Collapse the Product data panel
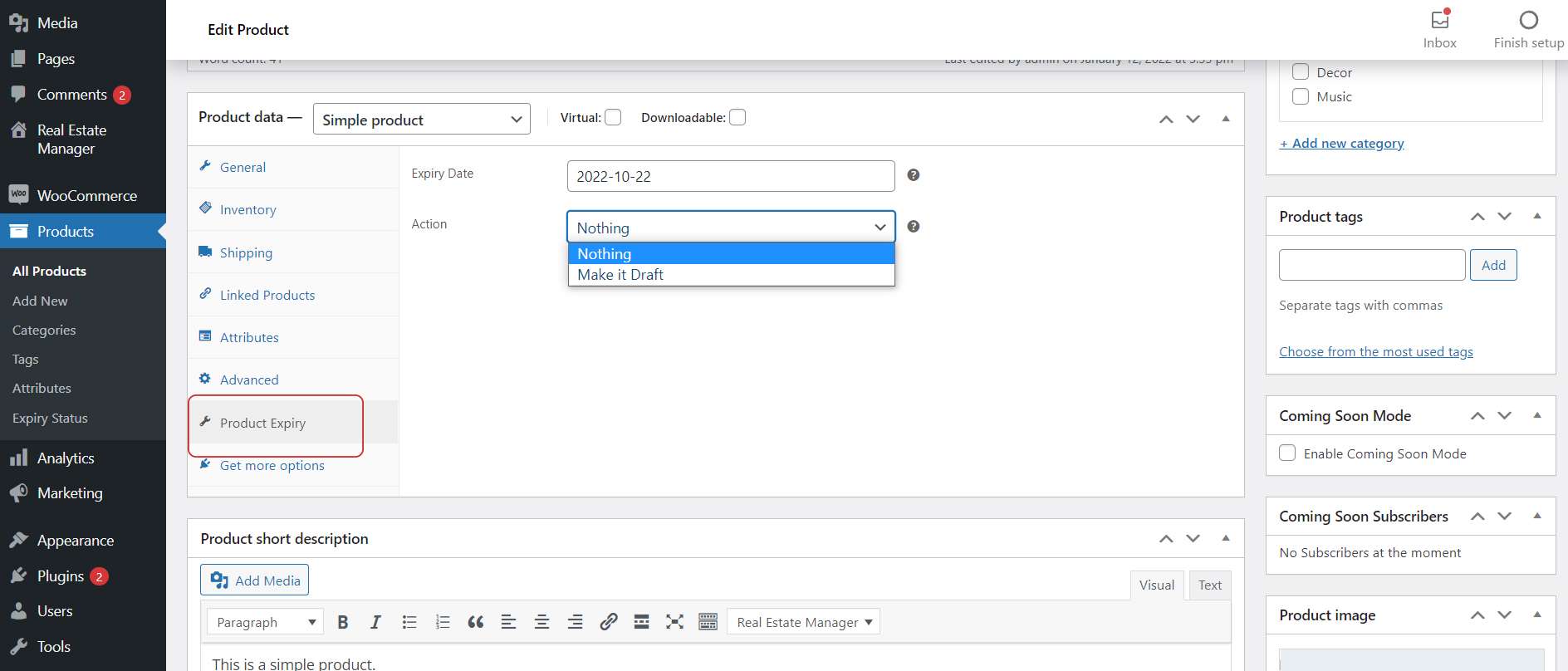This screenshot has width=1568, height=671. pos(1226,119)
